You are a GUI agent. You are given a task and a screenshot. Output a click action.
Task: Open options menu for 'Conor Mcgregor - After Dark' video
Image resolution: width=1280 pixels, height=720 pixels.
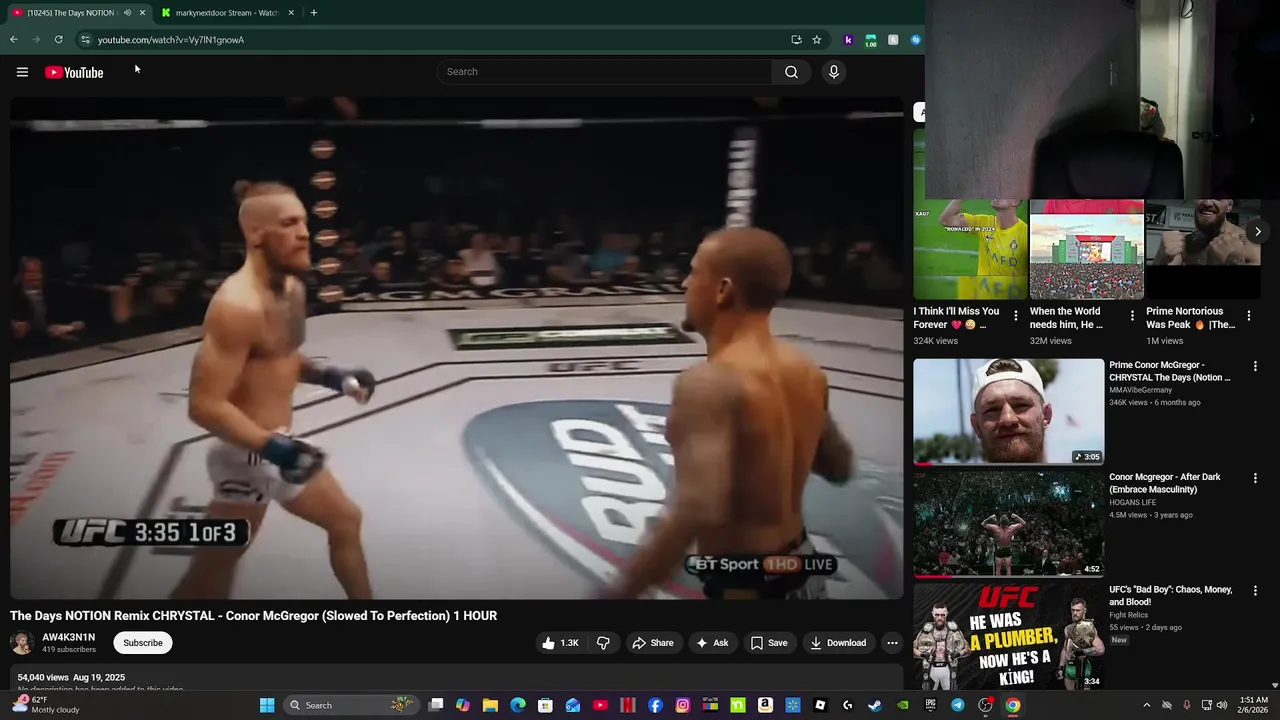[1255, 479]
